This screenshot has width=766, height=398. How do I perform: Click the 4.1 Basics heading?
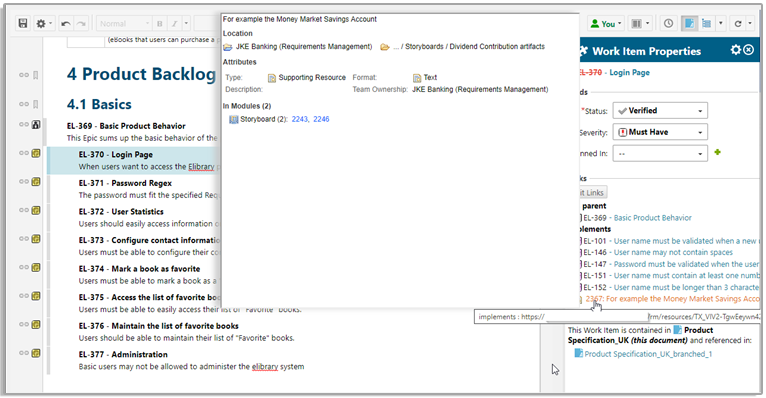99,105
